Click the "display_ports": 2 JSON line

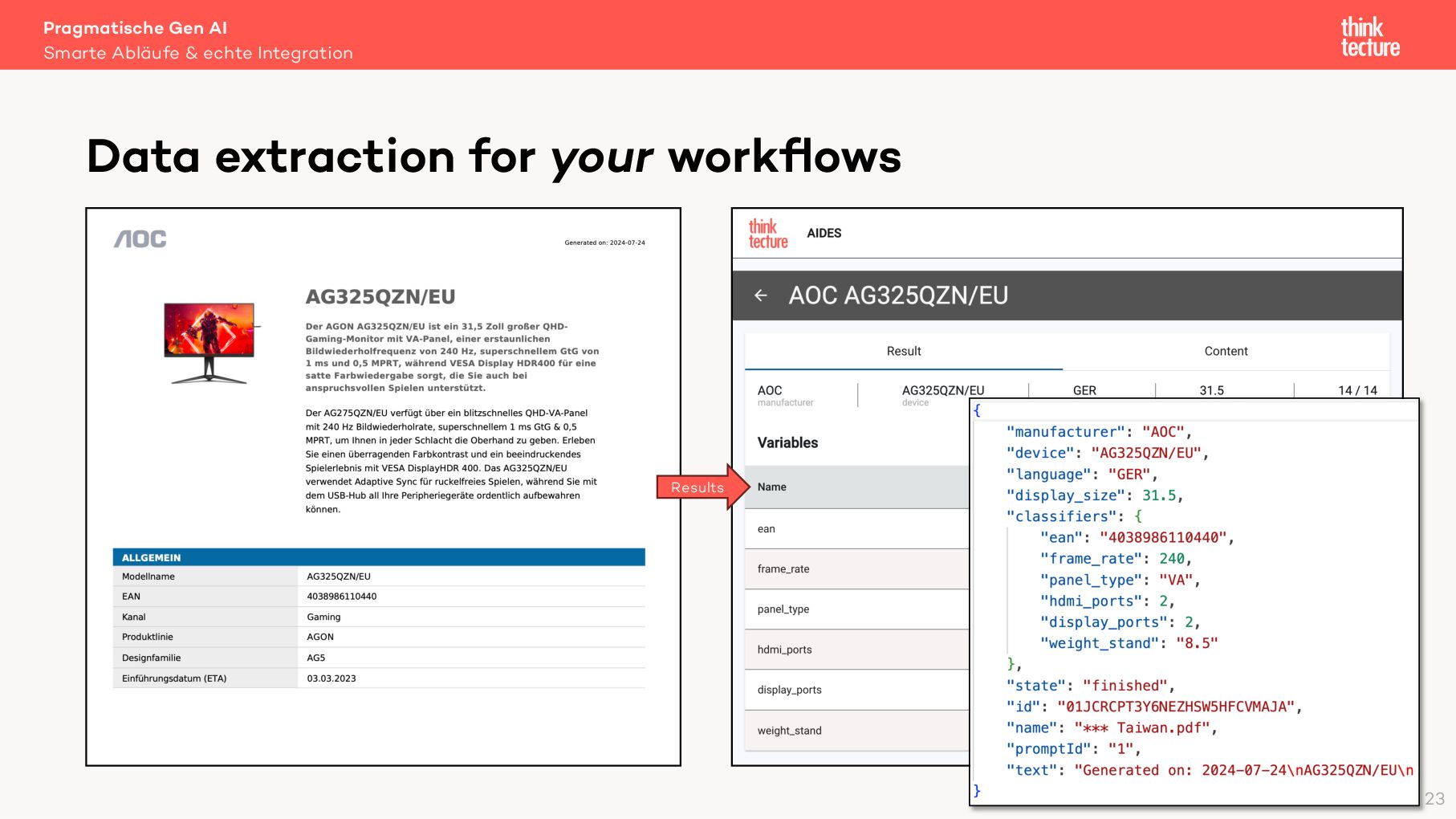click(1120, 621)
